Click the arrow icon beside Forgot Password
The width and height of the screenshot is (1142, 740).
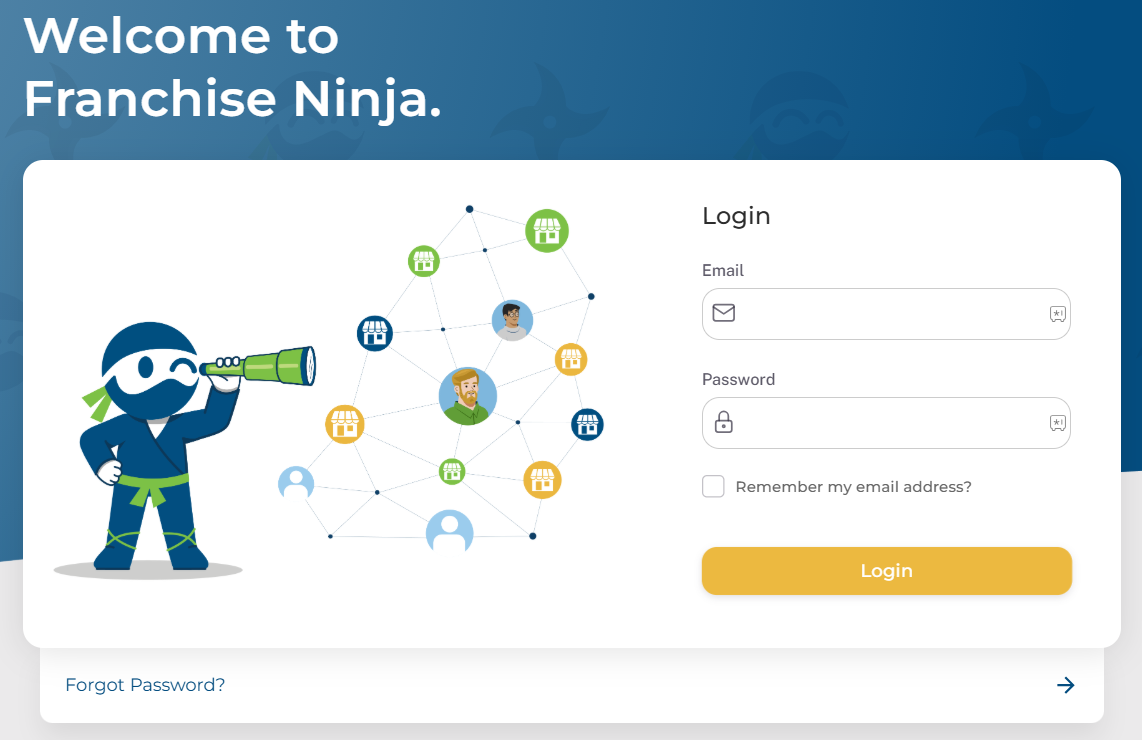1066,685
